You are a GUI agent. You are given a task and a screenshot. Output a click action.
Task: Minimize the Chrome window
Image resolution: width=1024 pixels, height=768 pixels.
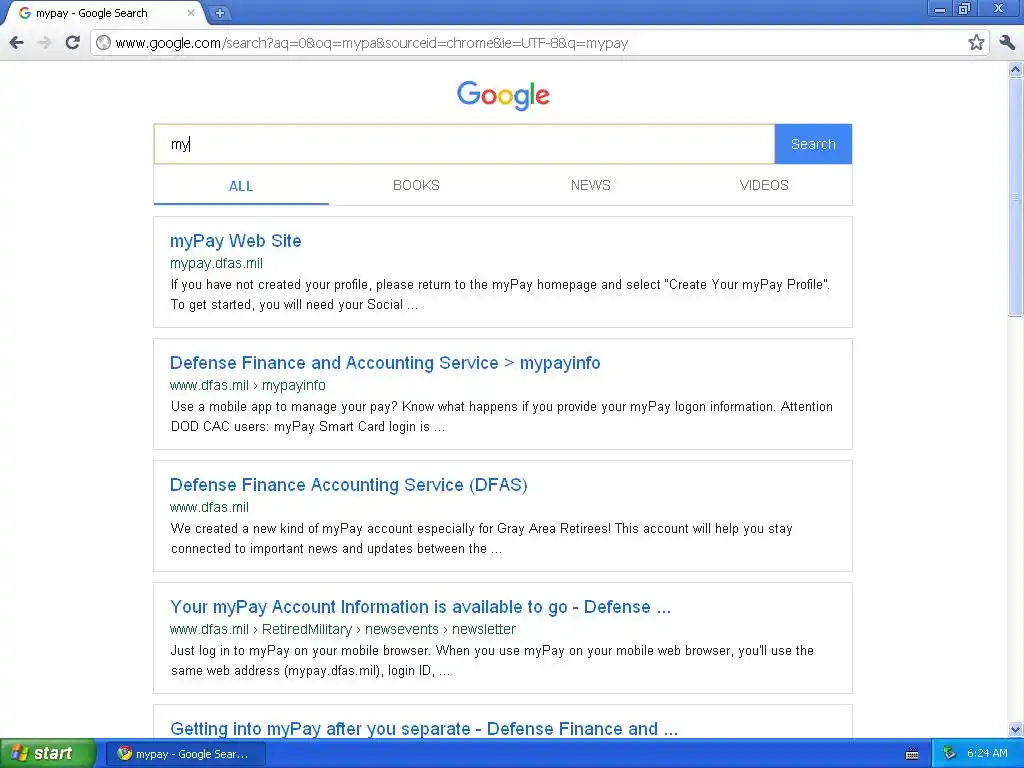(940, 9)
